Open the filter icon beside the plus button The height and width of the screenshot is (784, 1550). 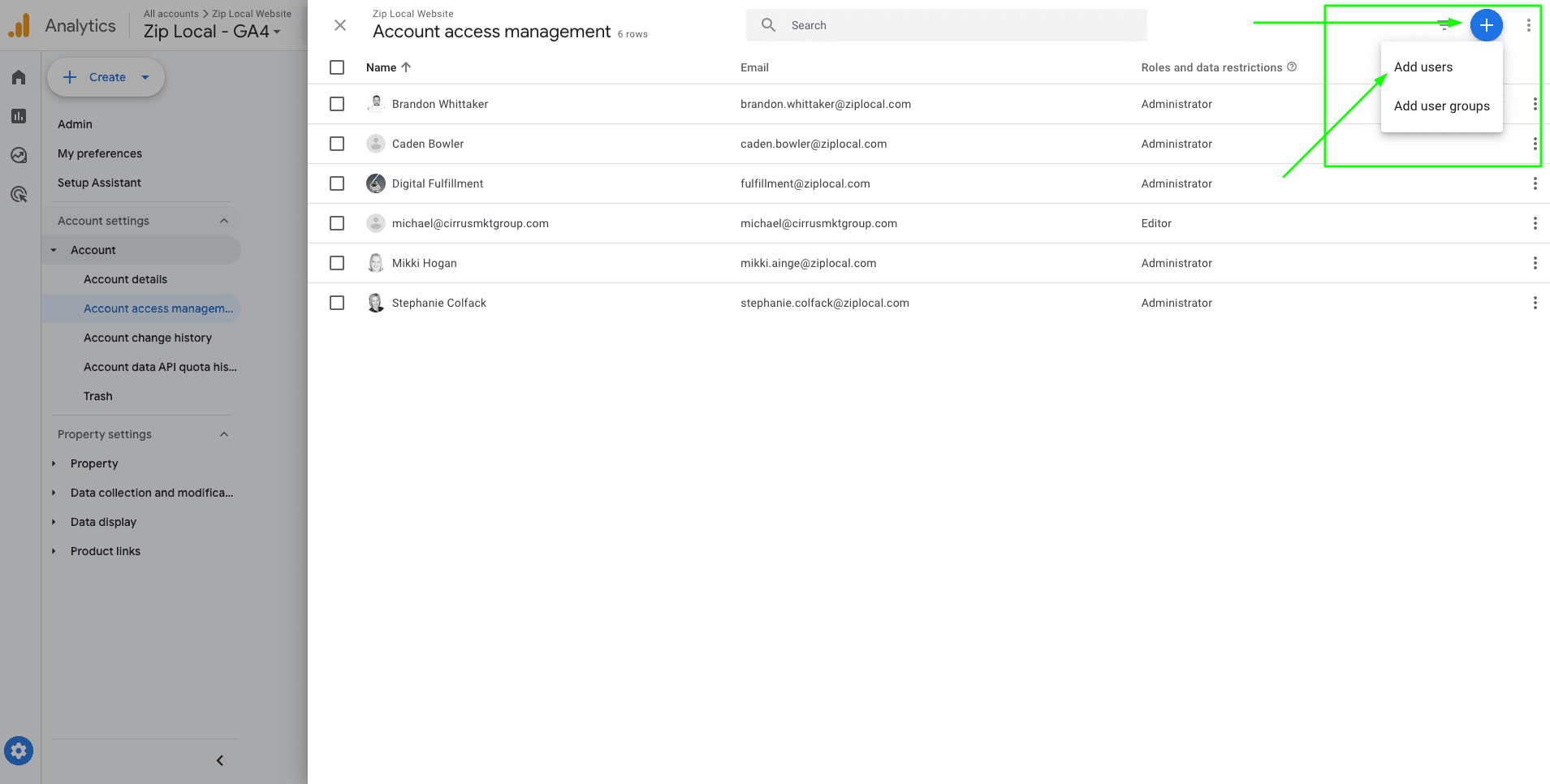click(1444, 25)
